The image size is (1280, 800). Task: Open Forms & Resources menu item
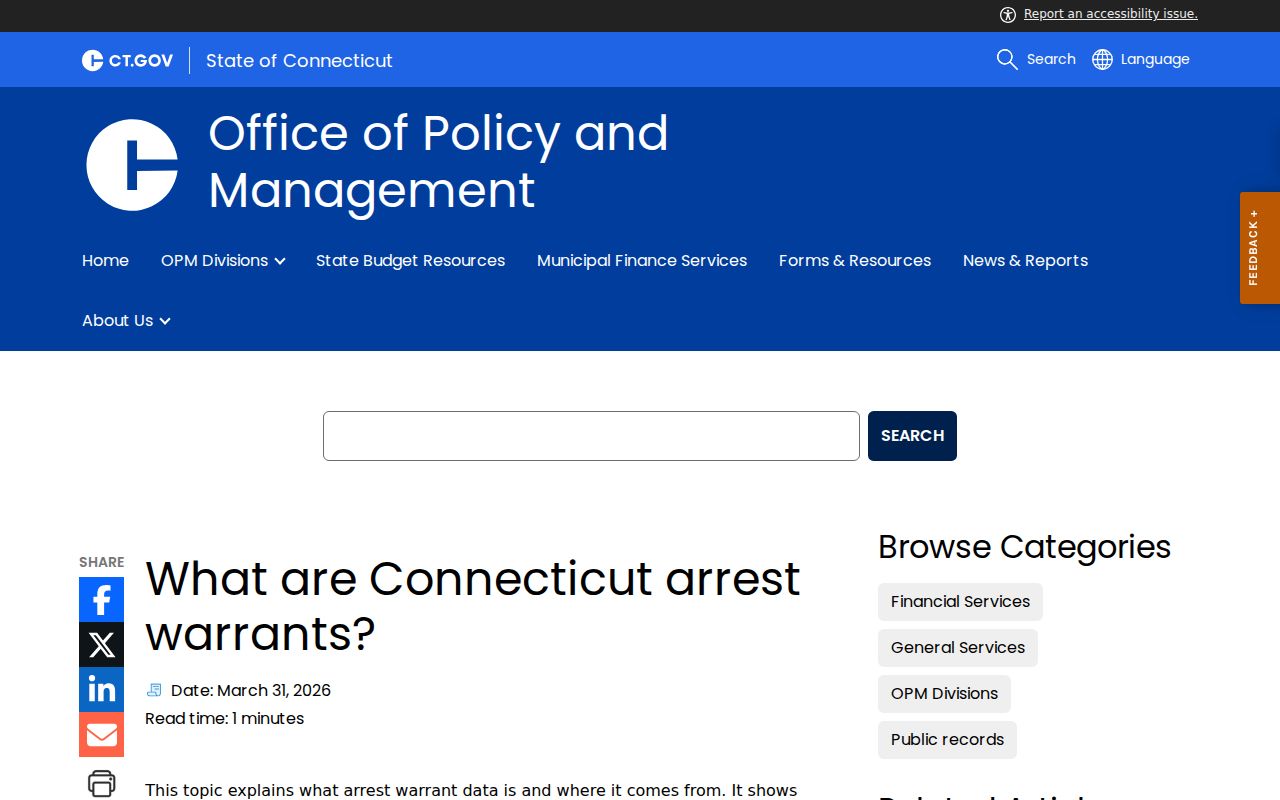click(x=855, y=260)
